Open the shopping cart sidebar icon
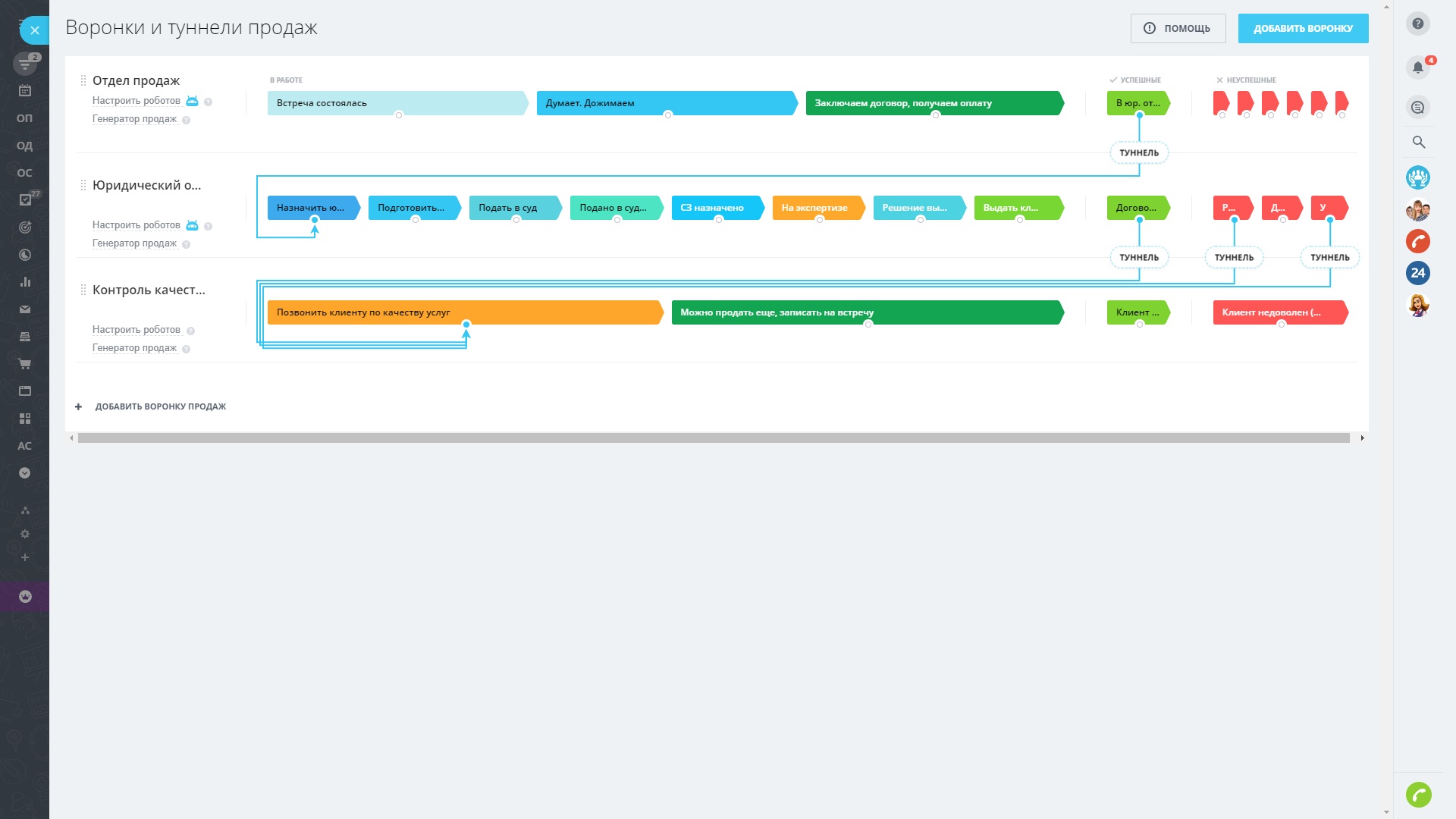The image size is (1456, 819). 25,364
